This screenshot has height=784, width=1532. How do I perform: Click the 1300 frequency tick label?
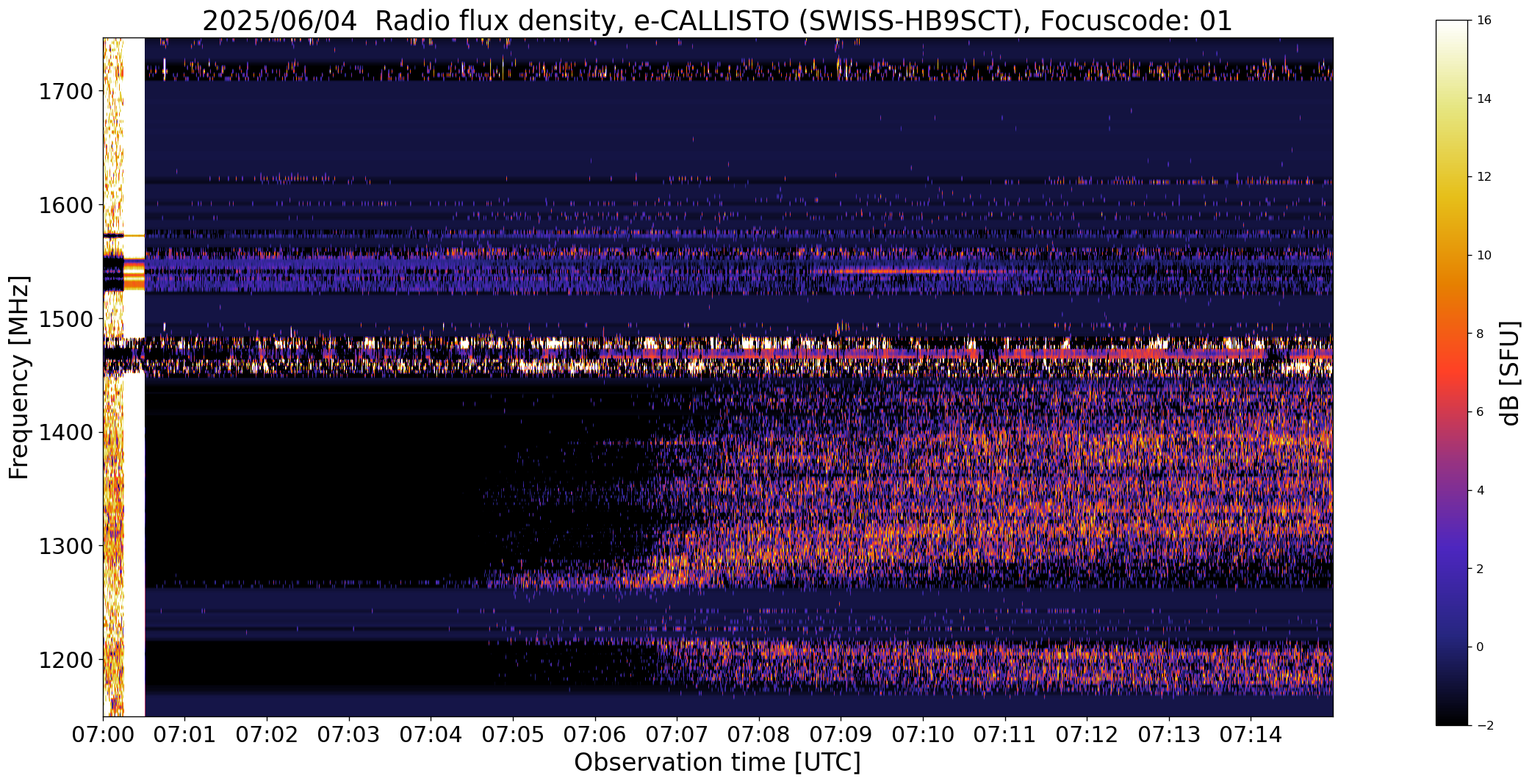65,546
